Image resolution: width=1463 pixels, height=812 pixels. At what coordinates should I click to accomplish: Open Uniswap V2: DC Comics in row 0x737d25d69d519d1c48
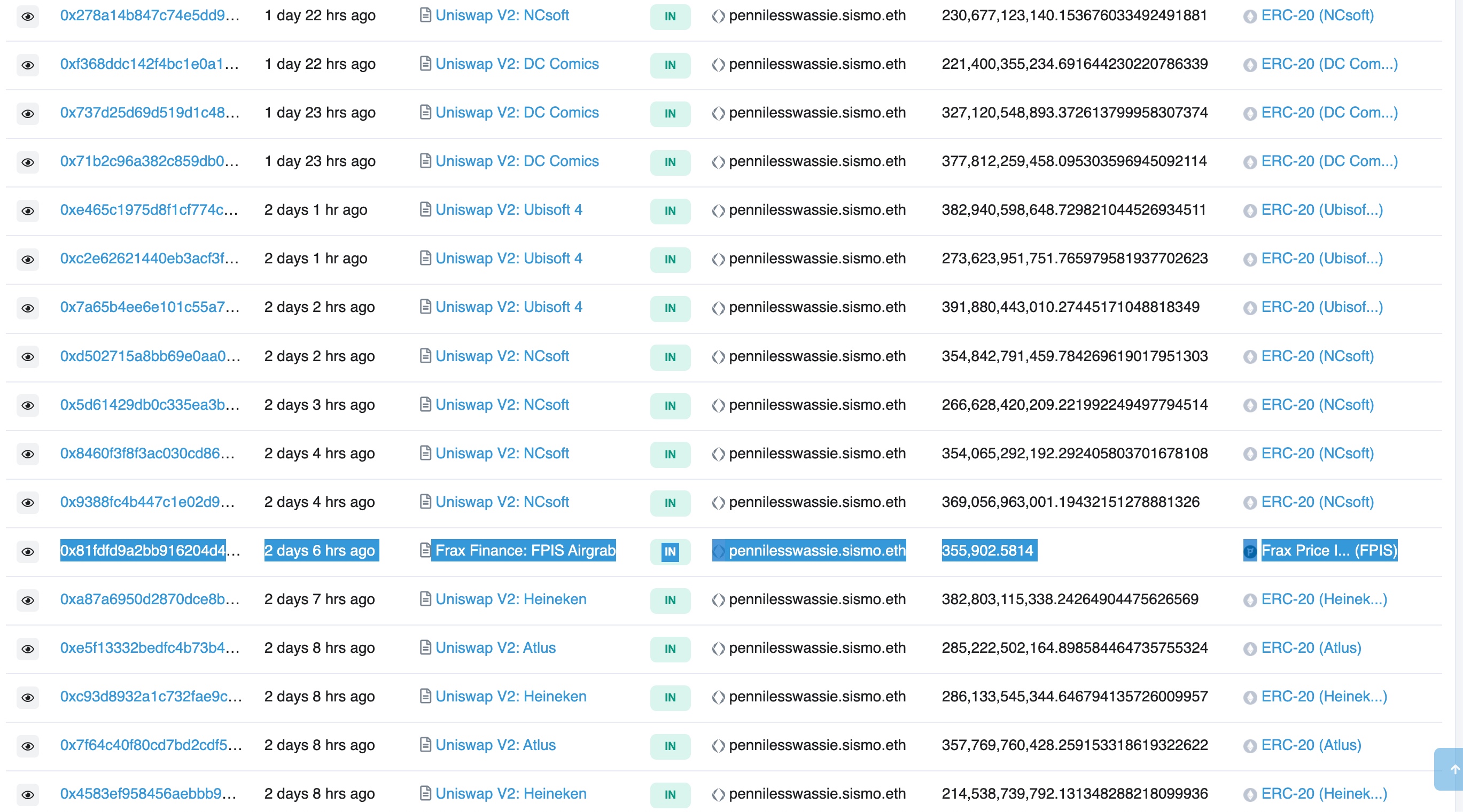point(517,112)
